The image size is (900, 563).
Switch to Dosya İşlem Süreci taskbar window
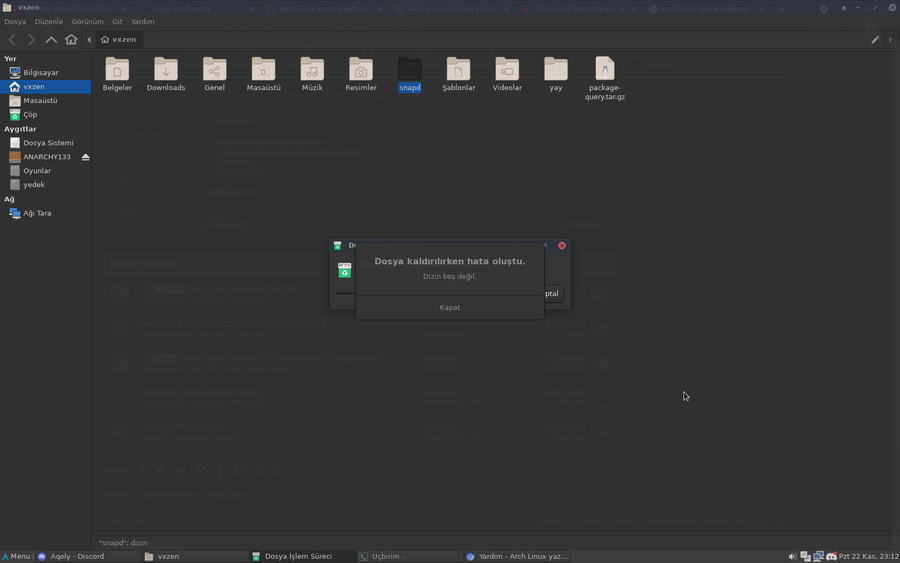[x=302, y=556]
